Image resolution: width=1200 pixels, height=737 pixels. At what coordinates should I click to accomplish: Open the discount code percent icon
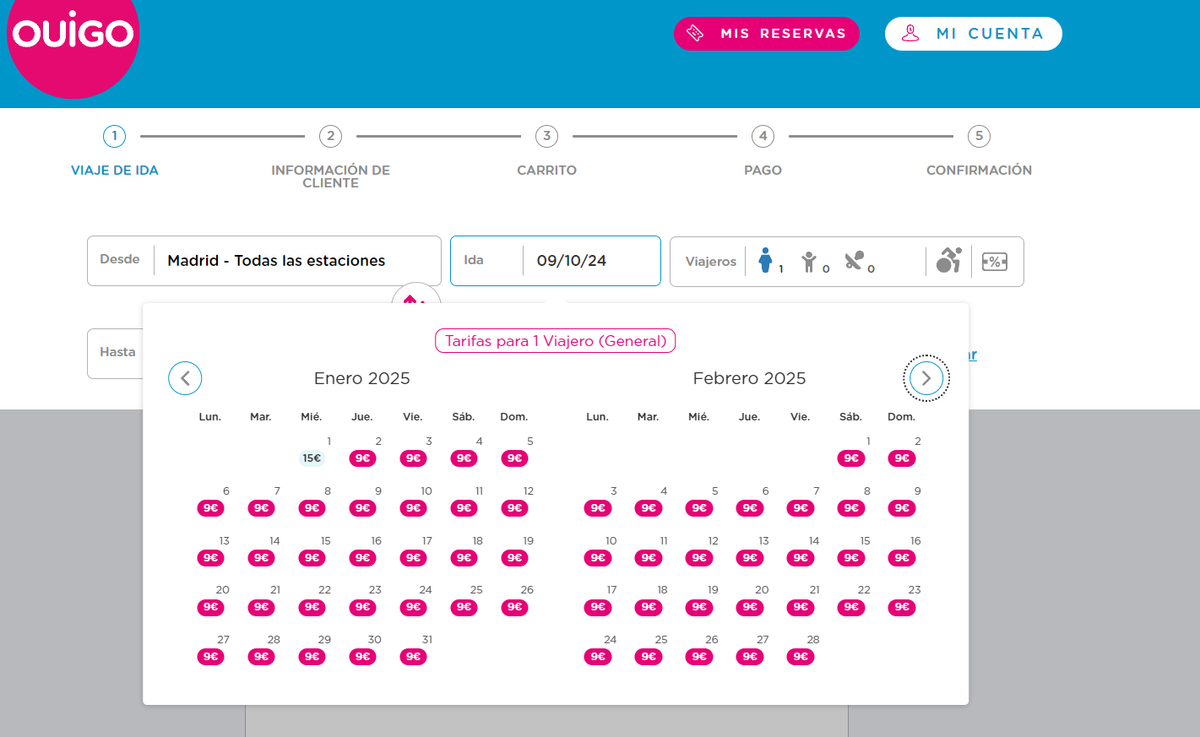(x=994, y=261)
